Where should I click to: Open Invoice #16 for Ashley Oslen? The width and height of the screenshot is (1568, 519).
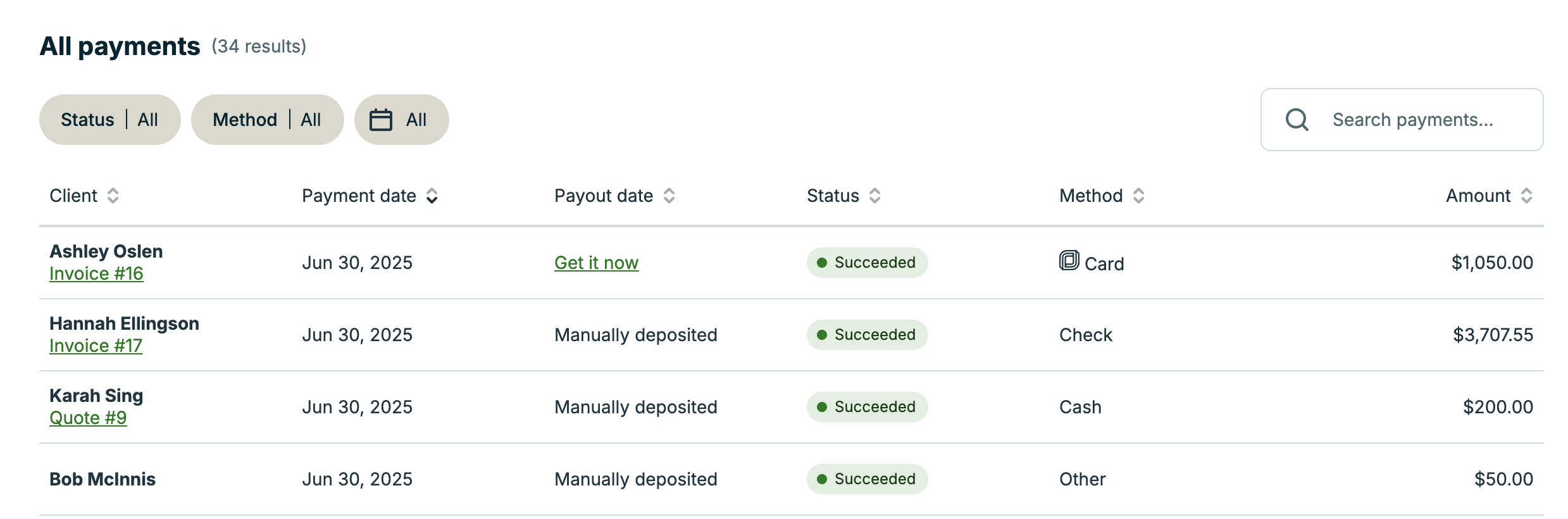tap(96, 273)
